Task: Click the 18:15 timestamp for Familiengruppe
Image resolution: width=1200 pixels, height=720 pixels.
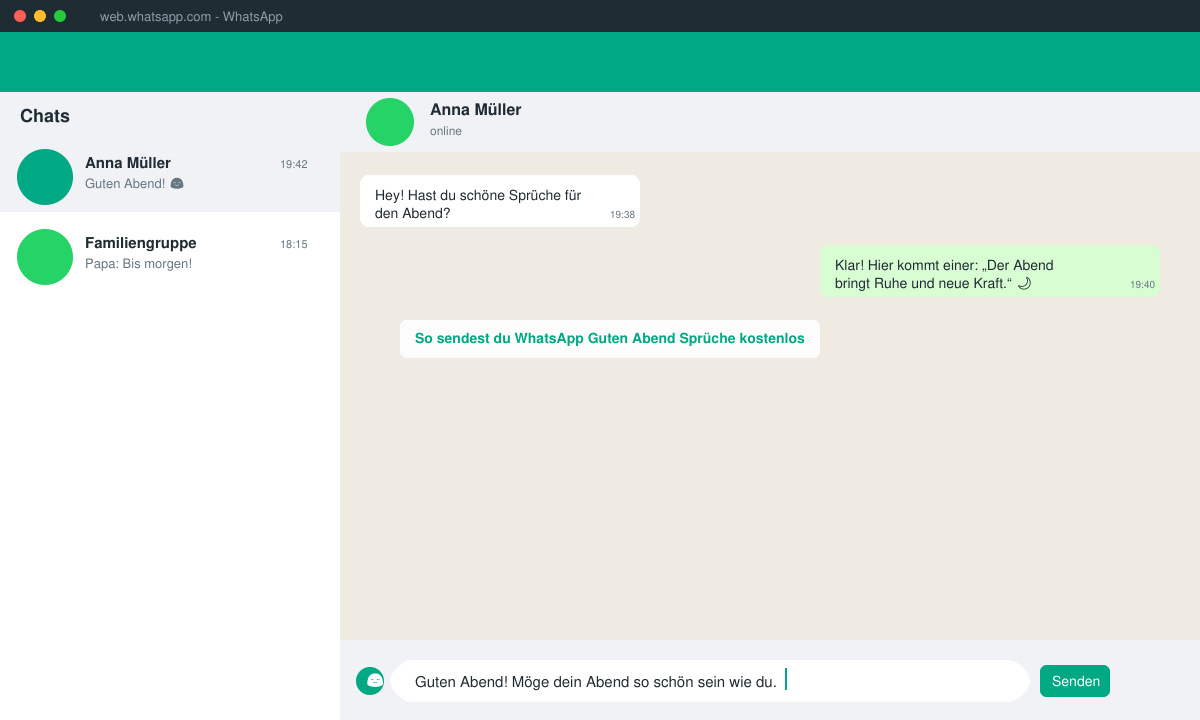Action: coord(294,244)
